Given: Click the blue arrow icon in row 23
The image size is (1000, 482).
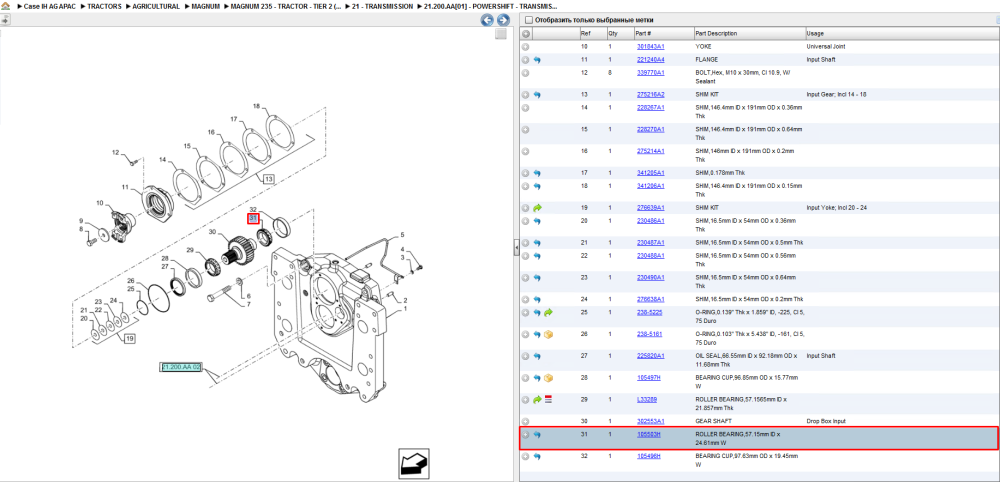Looking at the screenshot, I should point(537,278).
